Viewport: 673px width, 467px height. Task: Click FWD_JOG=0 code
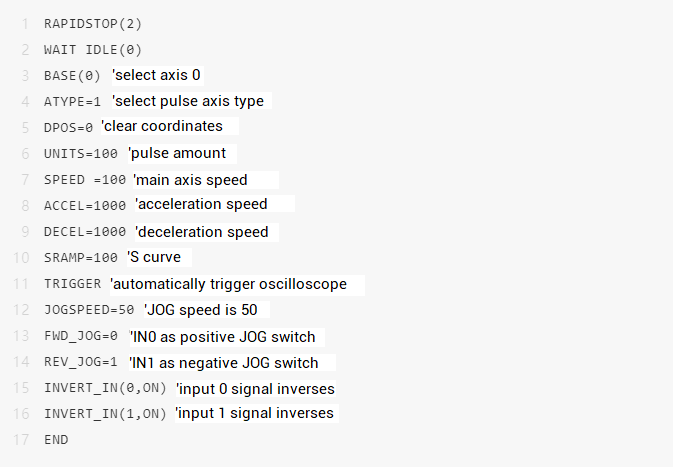pyautogui.click(x=81, y=336)
